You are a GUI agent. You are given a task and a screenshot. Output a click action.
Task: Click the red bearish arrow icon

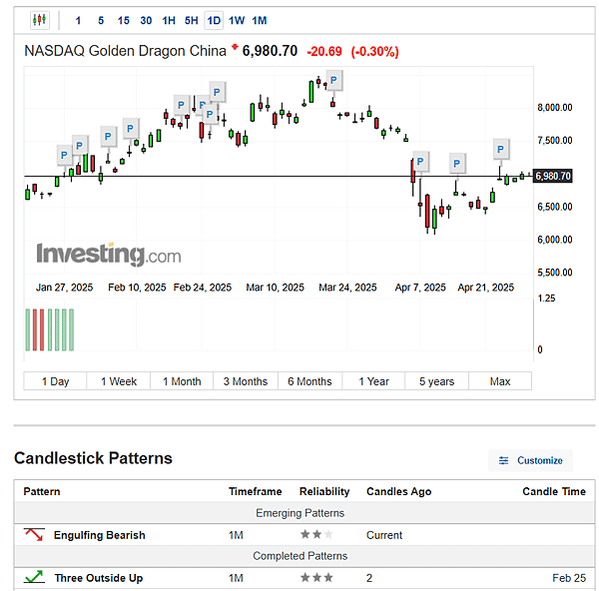[34, 534]
